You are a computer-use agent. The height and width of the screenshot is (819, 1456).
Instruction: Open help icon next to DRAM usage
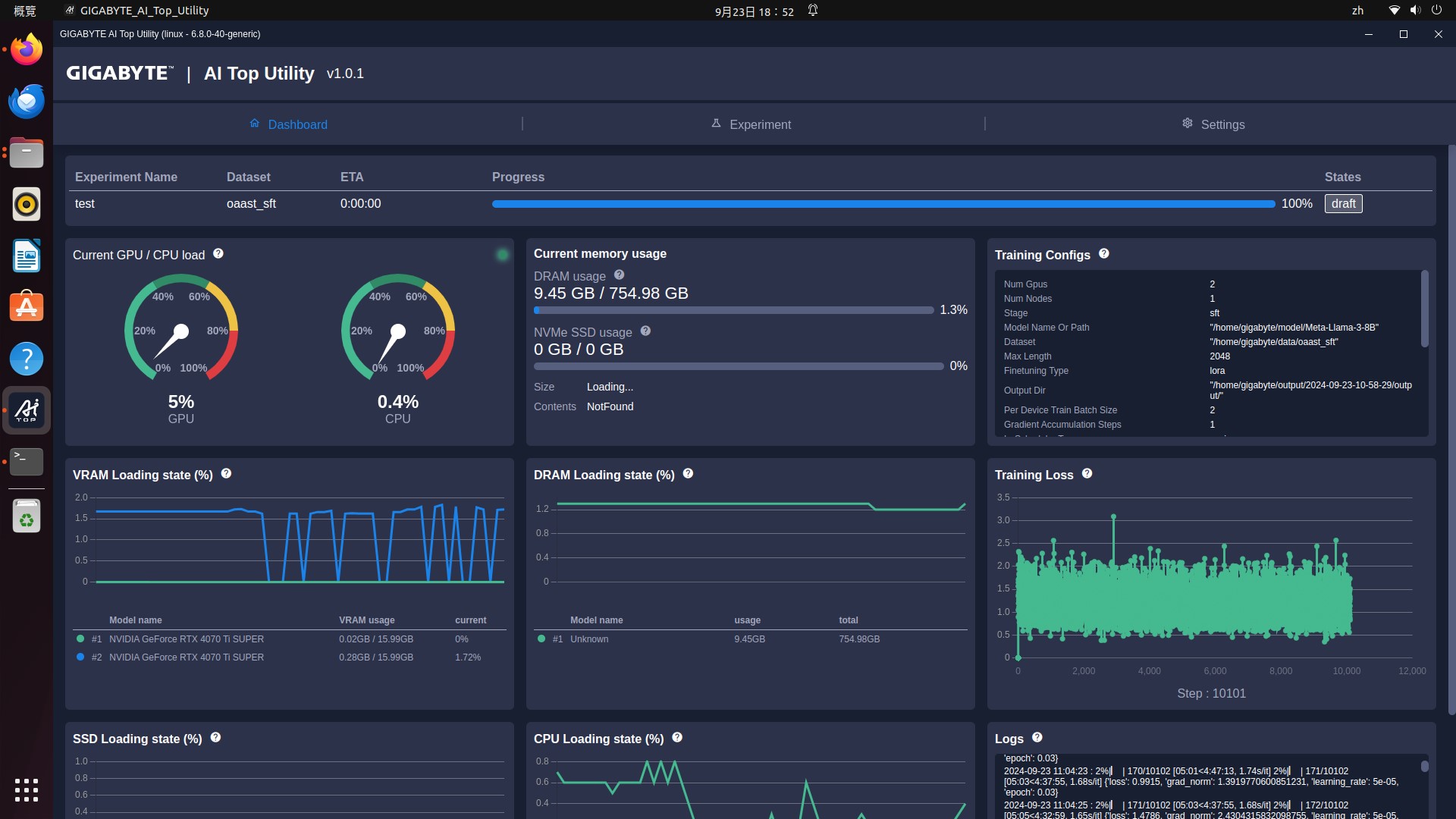[619, 275]
